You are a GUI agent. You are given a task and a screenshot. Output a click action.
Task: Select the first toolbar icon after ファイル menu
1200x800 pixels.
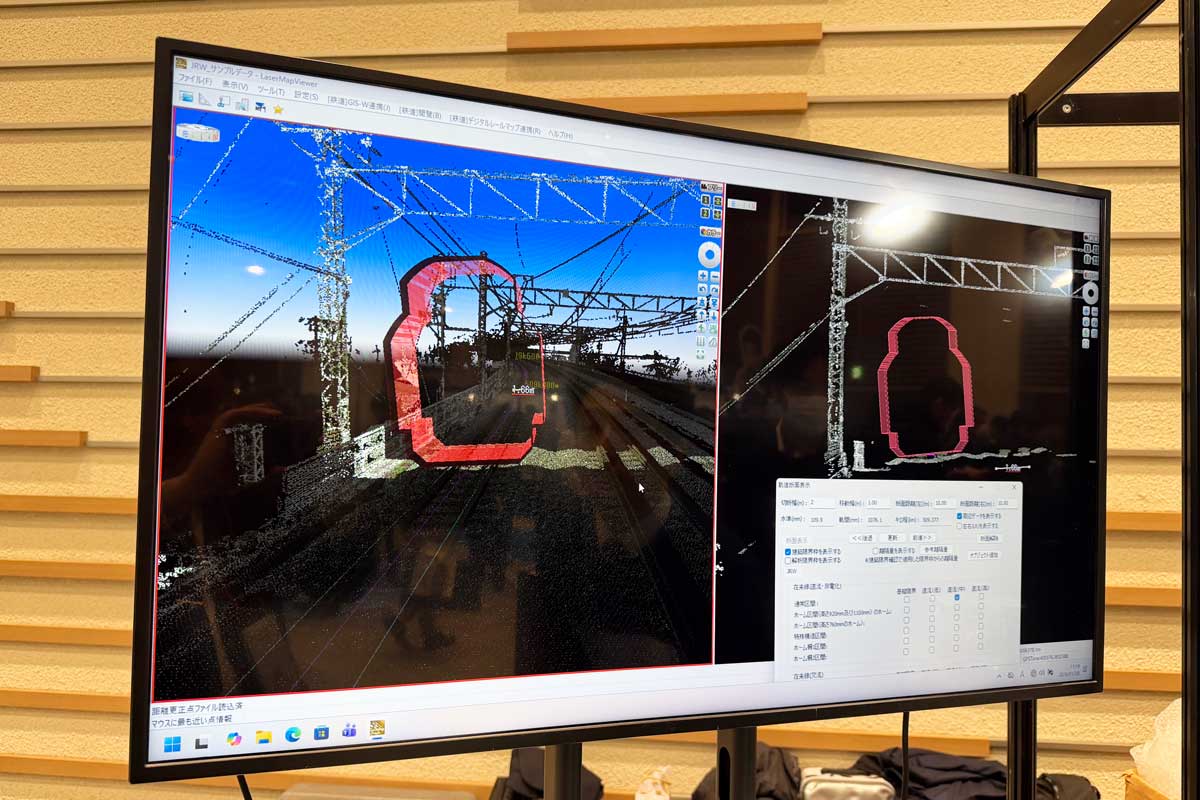click(188, 96)
